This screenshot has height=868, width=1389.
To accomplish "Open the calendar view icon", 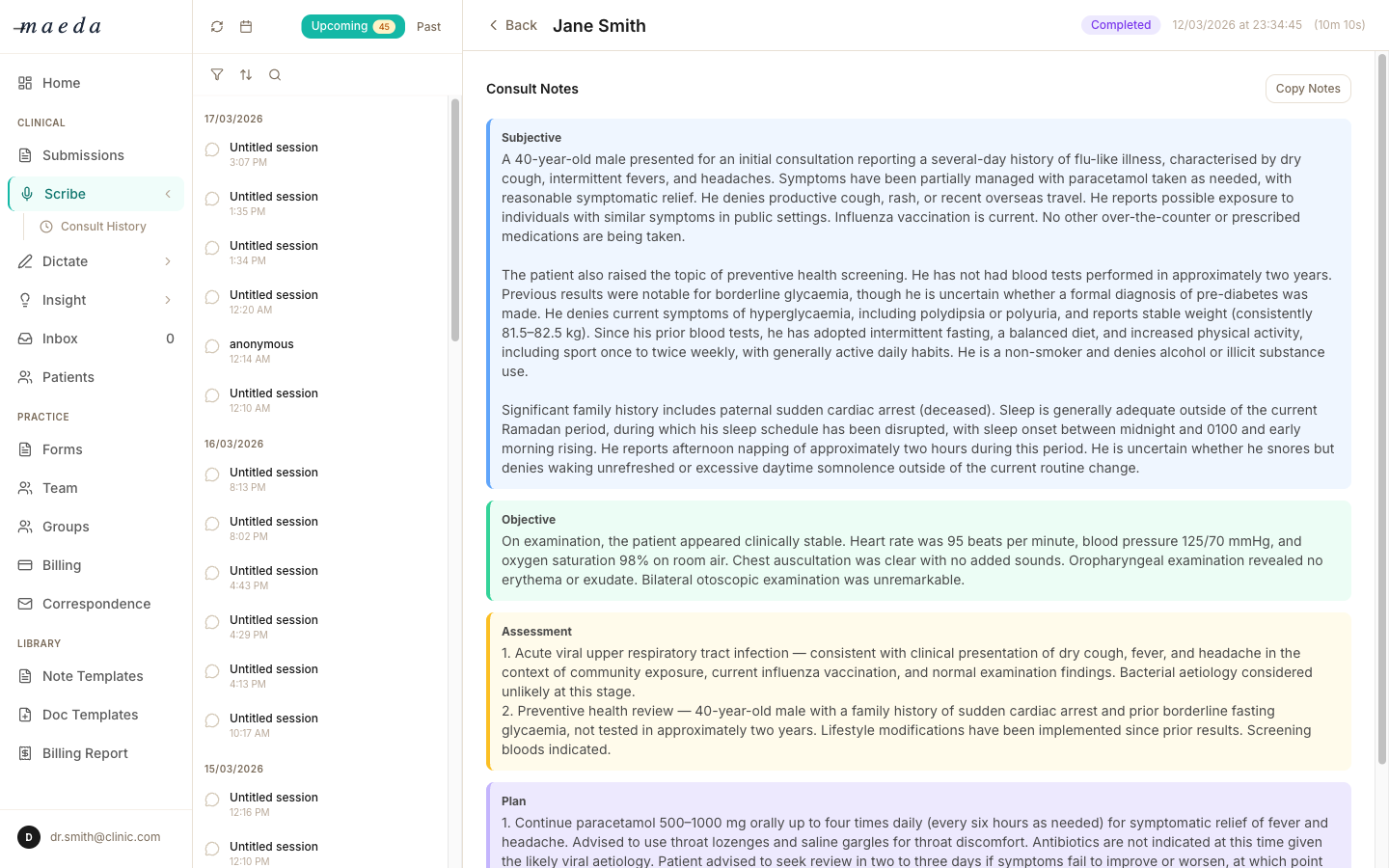I will pyautogui.click(x=246, y=26).
